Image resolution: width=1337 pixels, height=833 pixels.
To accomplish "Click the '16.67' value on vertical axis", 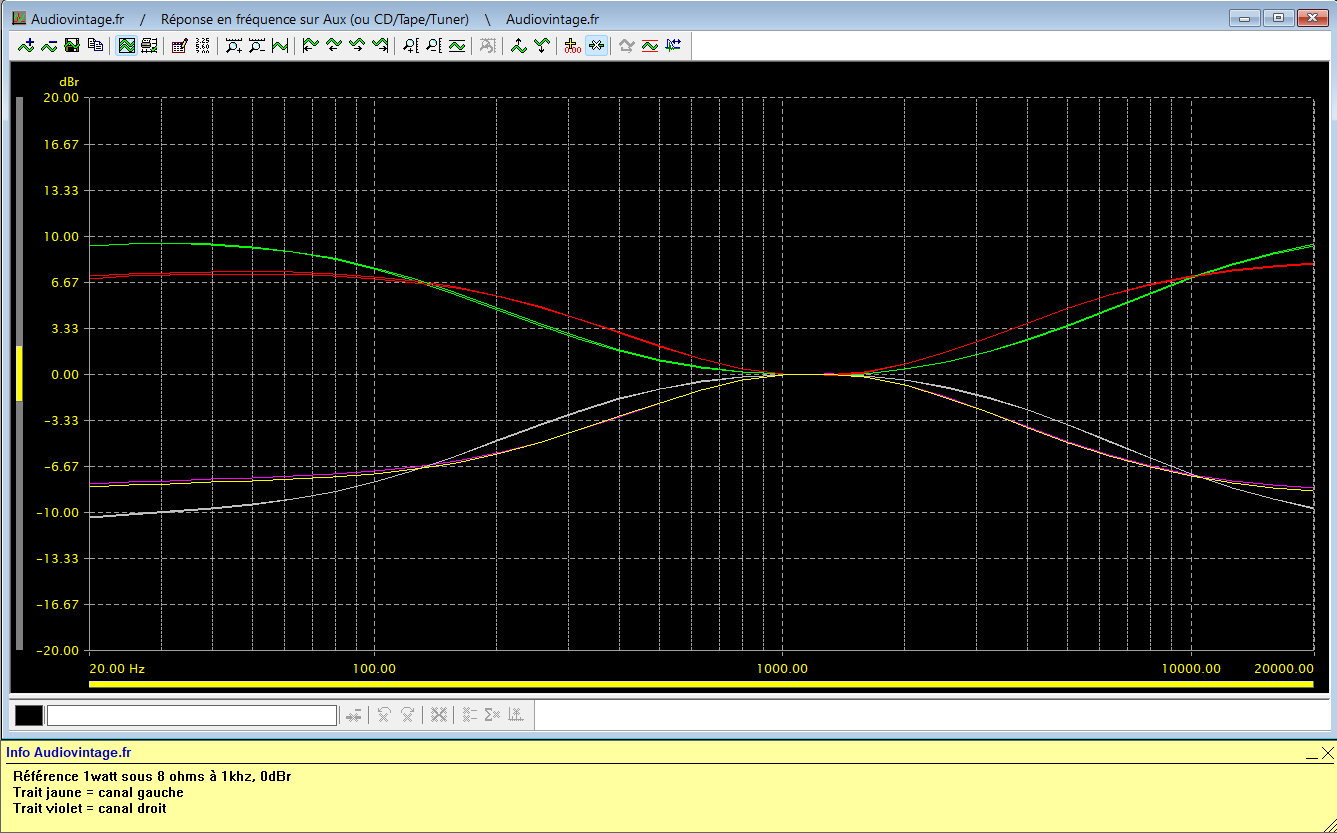I will point(60,144).
